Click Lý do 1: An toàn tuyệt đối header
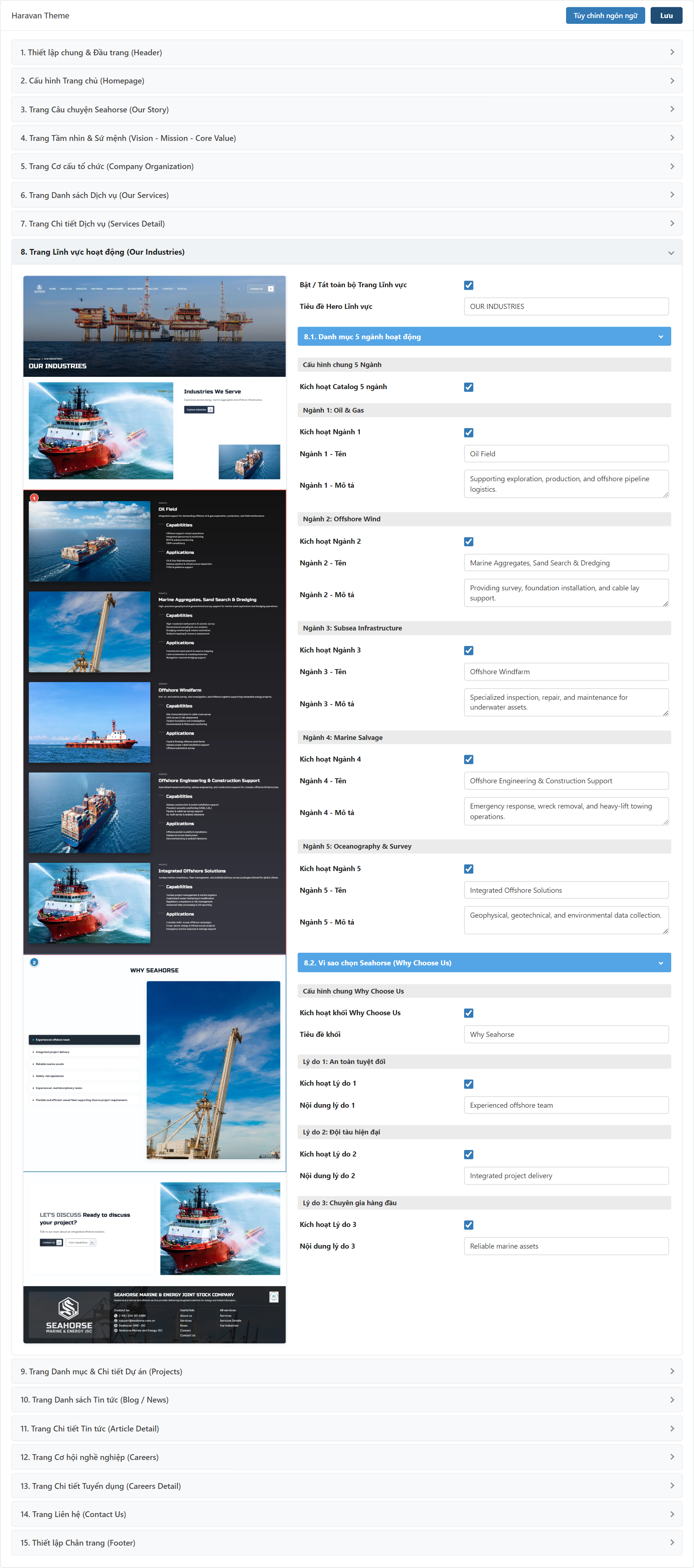Viewport: 694px width, 1568px height. [484, 1061]
